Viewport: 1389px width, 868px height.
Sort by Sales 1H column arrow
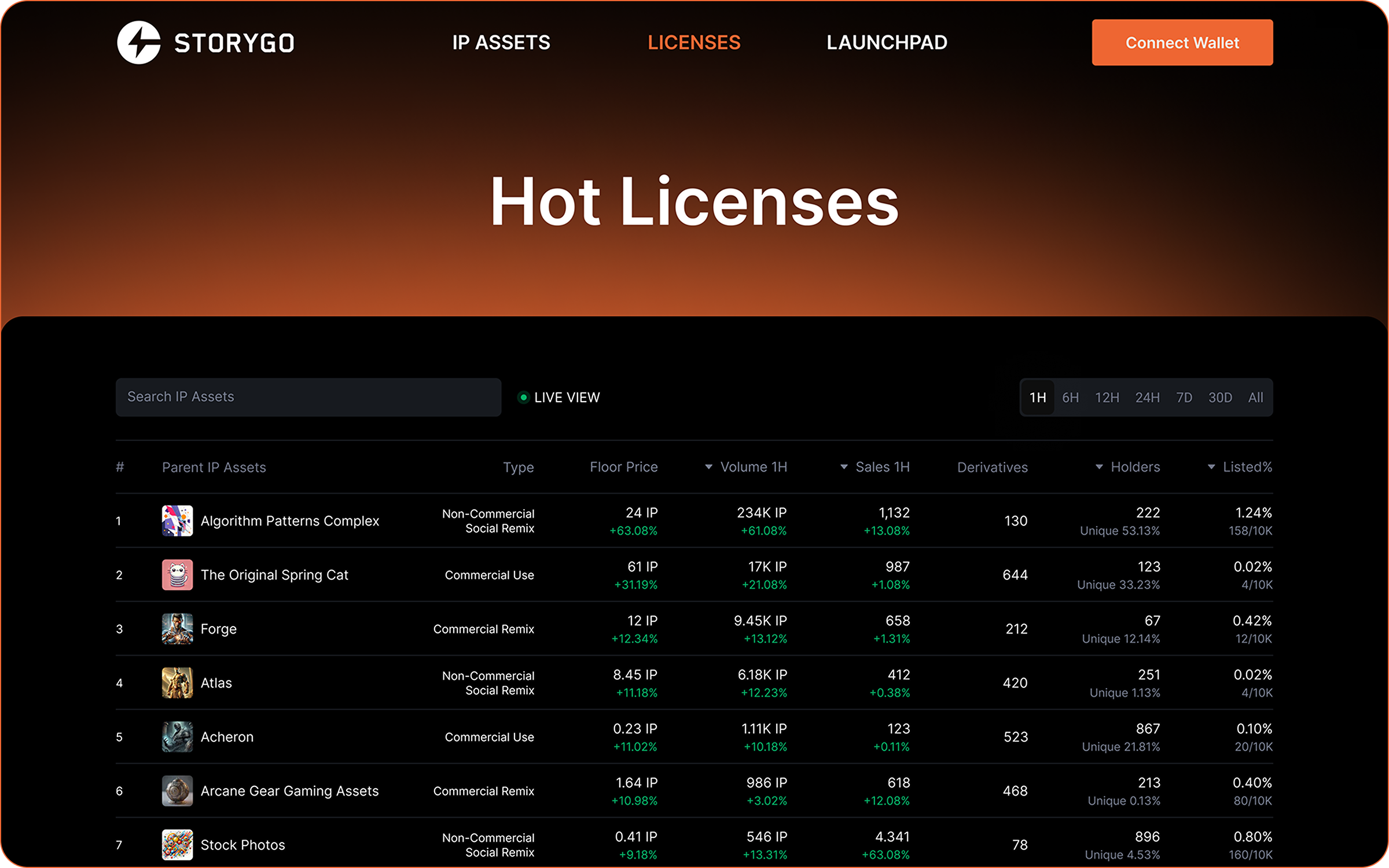[844, 467]
